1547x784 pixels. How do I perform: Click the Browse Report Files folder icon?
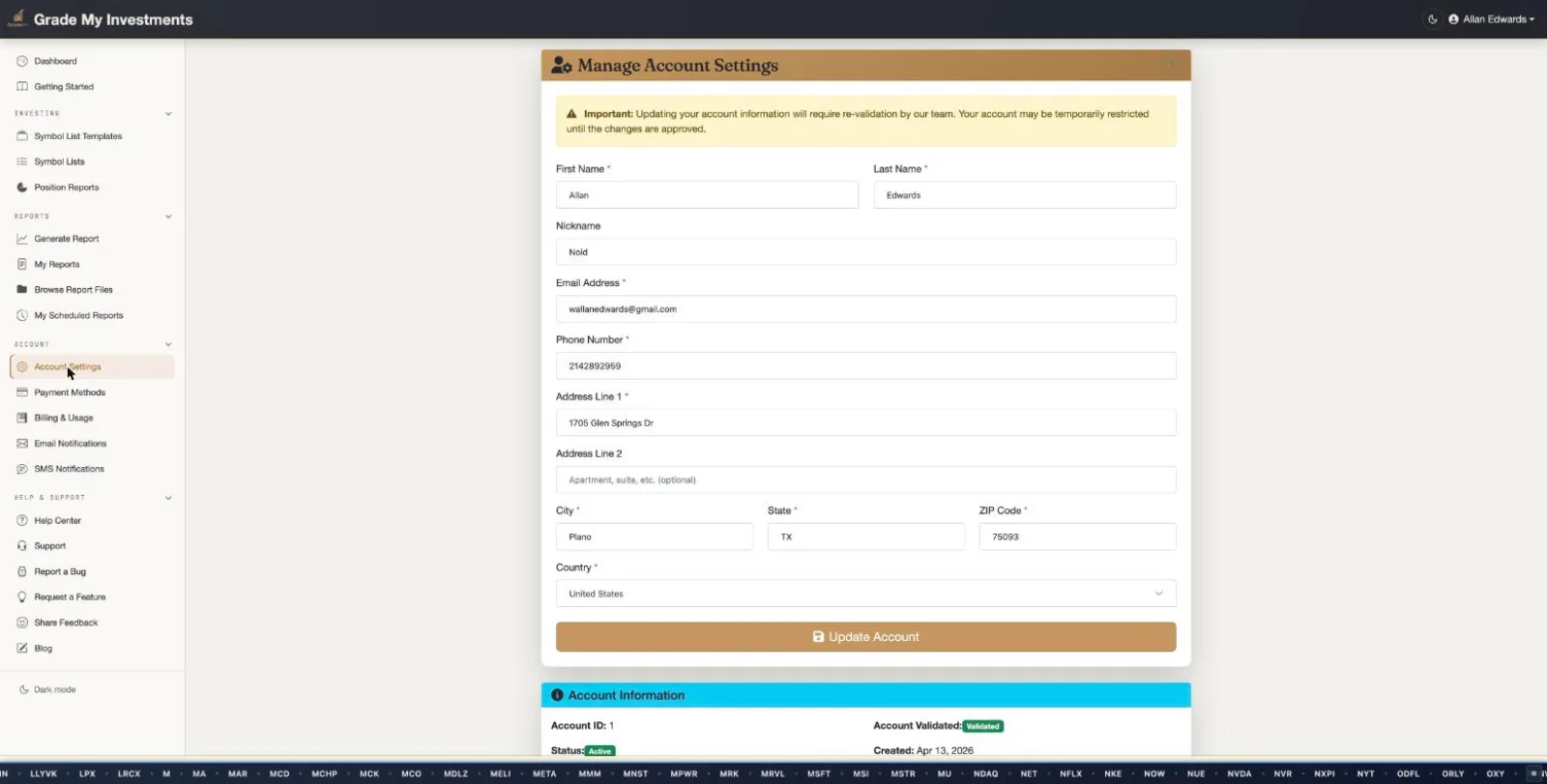point(22,290)
